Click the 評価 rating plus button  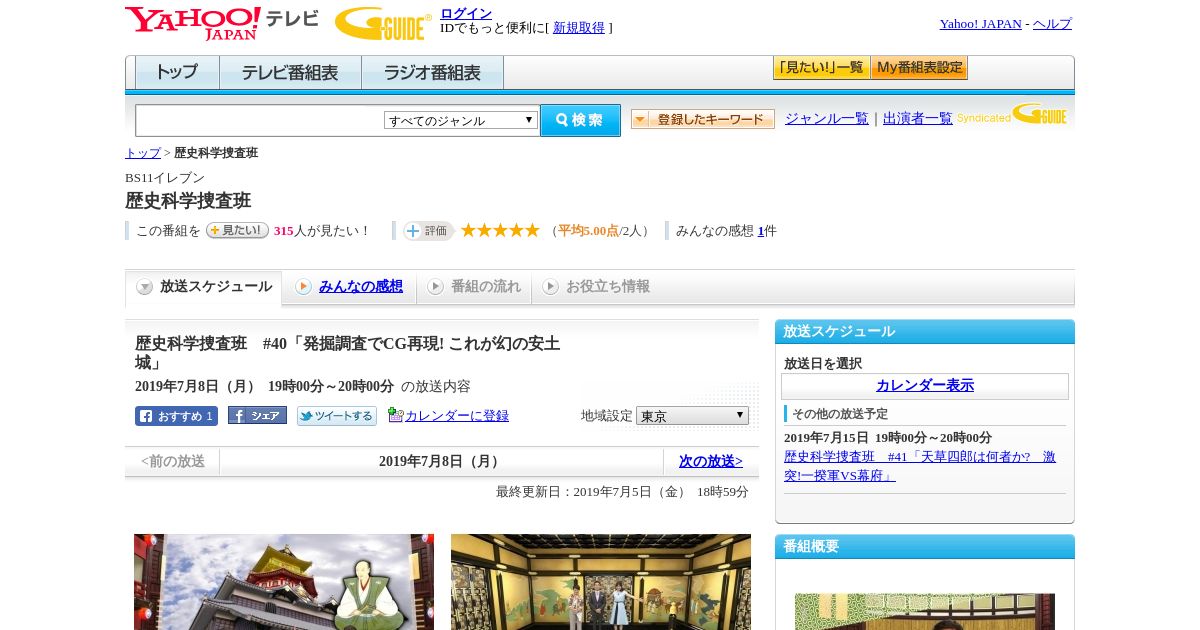(x=428, y=231)
